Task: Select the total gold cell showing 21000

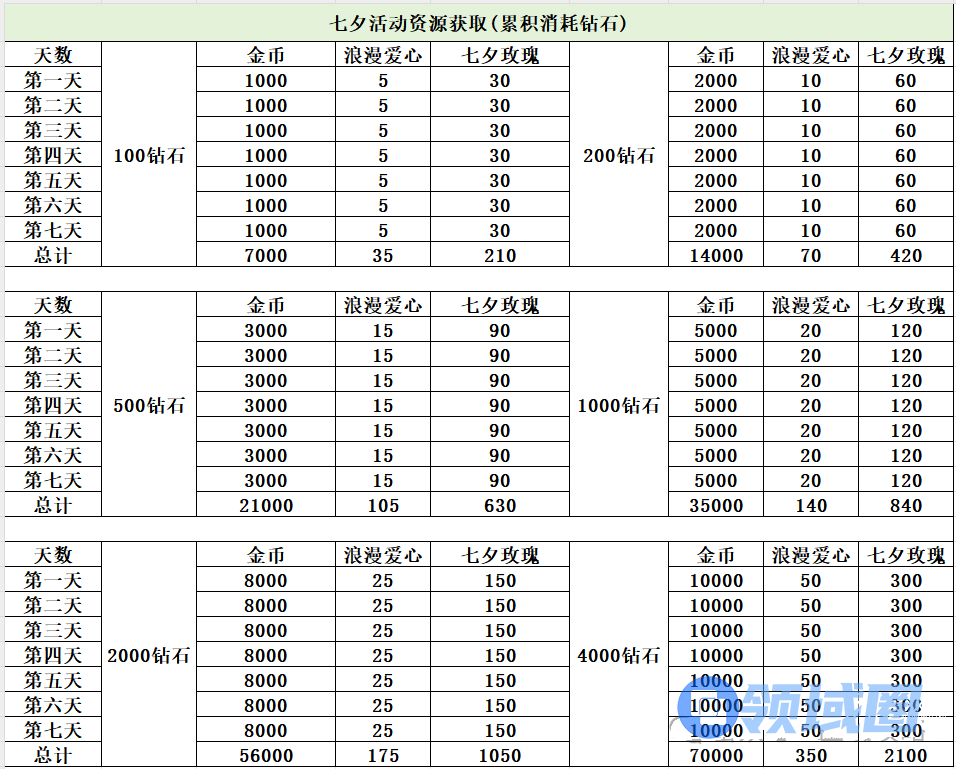Action: (x=266, y=505)
